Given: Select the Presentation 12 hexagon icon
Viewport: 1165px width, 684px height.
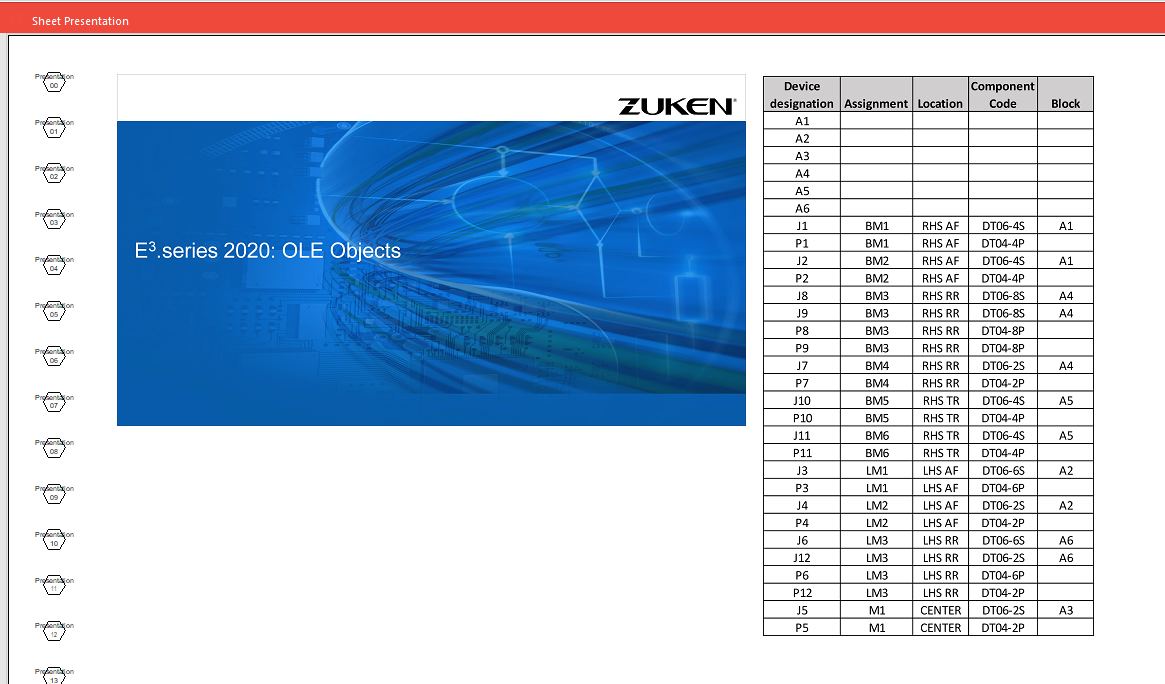Looking at the screenshot, I should 54,630.
